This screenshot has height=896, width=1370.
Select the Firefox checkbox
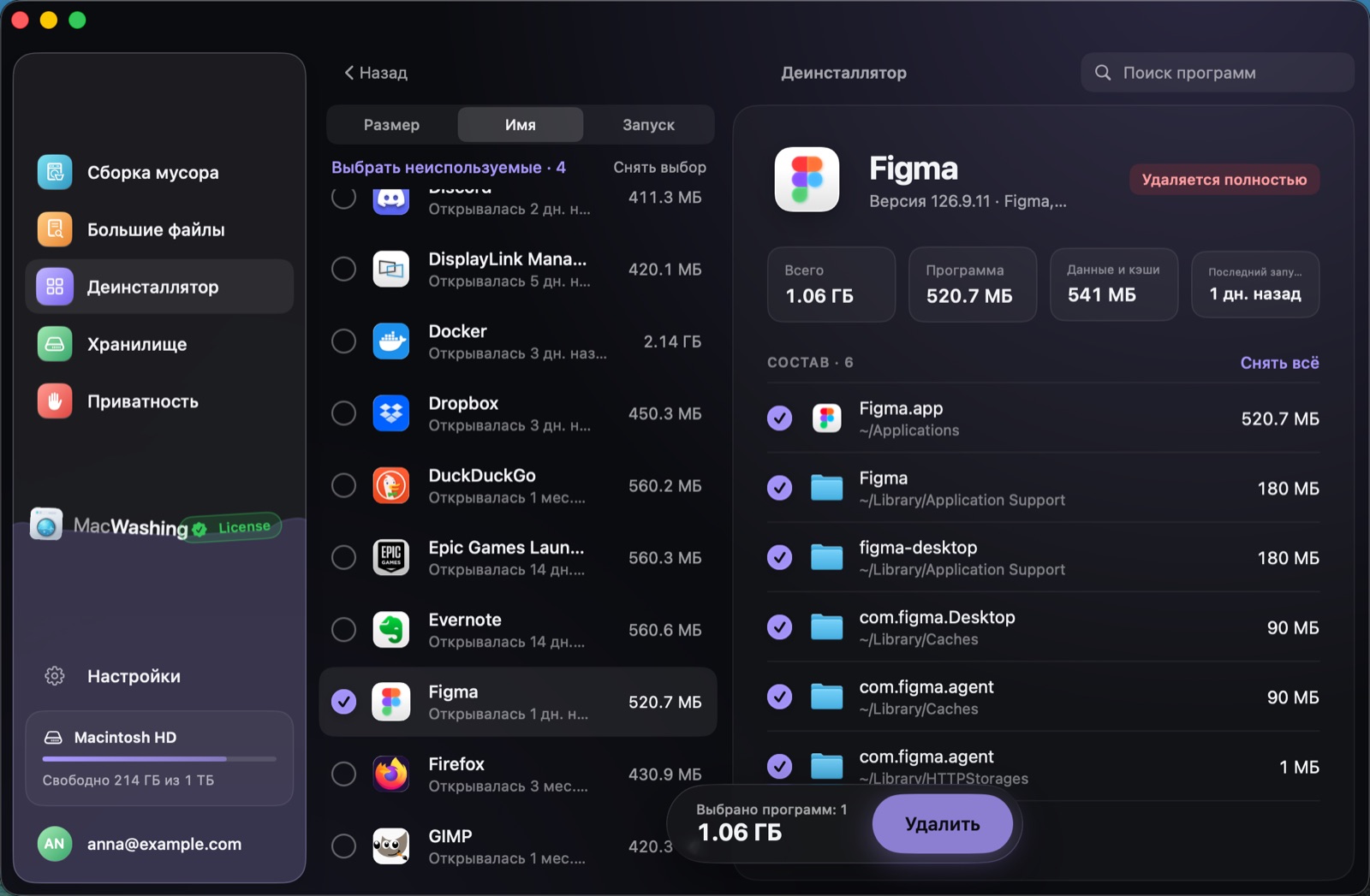pyautogui.click(x=343, y=774)
